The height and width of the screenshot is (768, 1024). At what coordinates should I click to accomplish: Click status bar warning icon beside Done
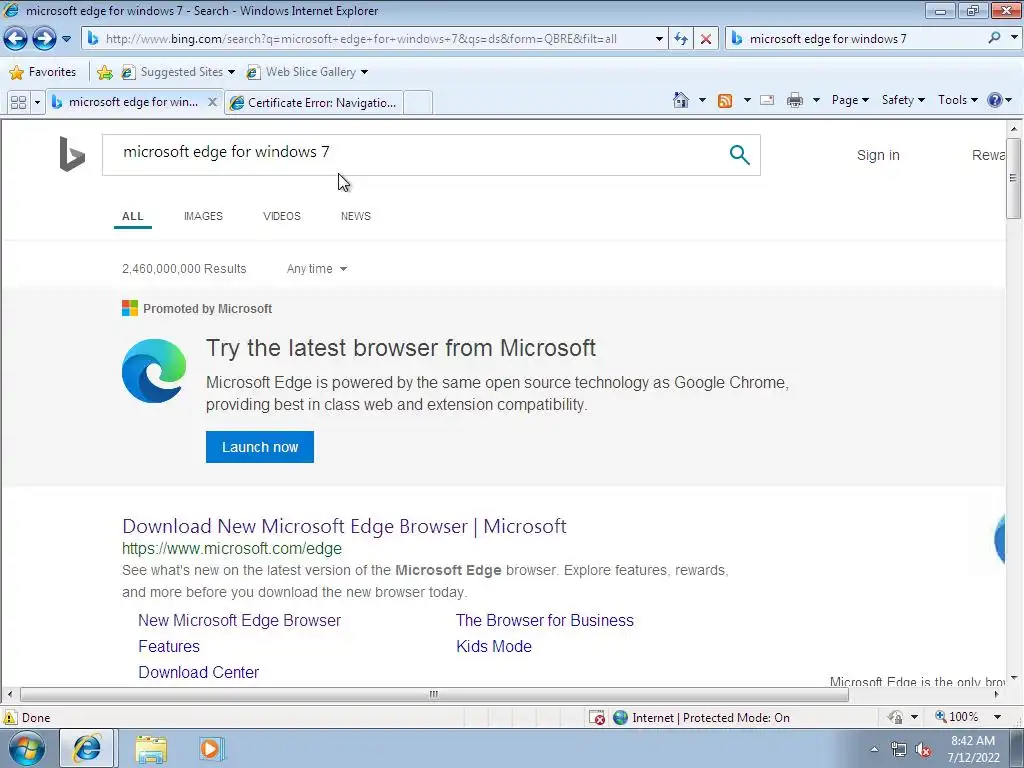pyautogui.click(x=10, y=718)
